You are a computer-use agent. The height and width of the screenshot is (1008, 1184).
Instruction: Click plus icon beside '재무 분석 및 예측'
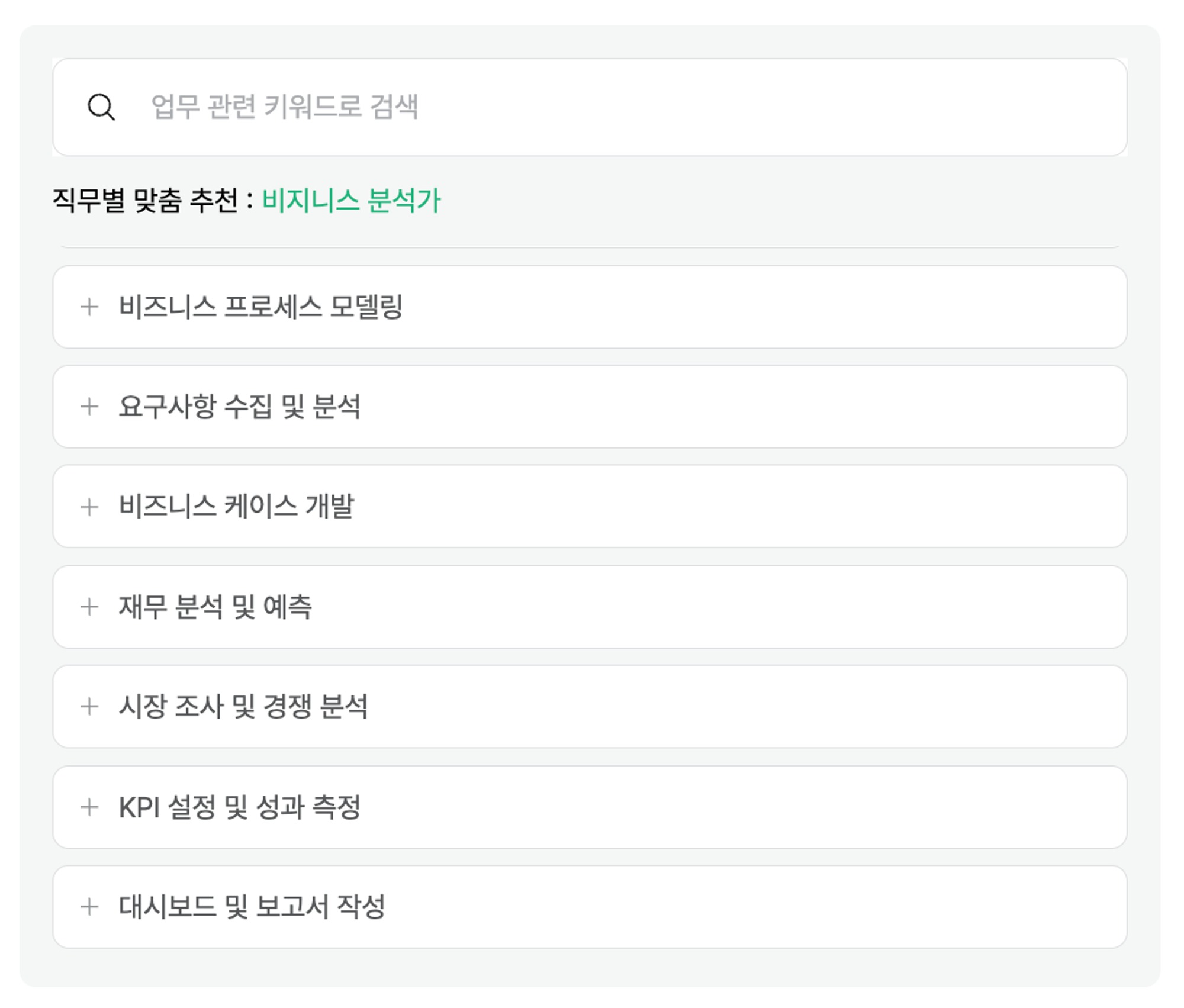pos(89,607)
